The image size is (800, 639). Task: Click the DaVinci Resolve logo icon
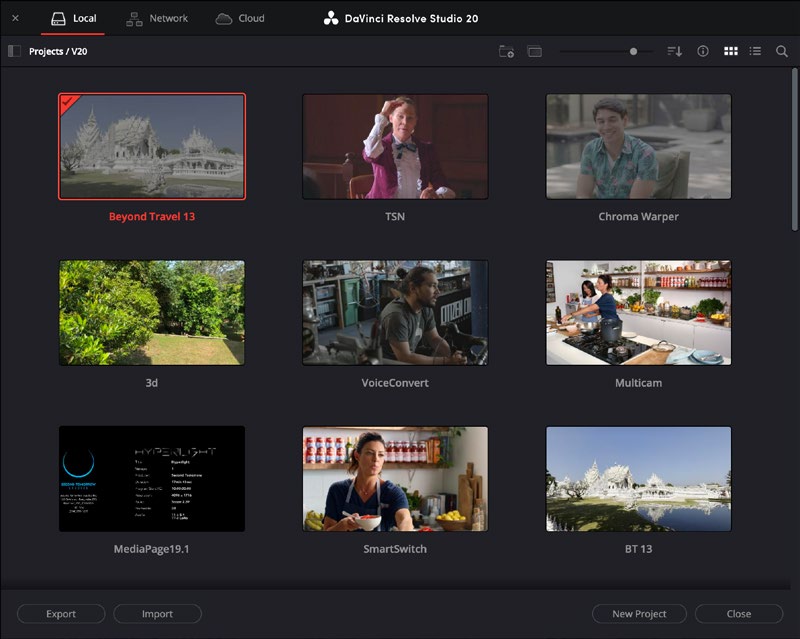tap(331, 18)
